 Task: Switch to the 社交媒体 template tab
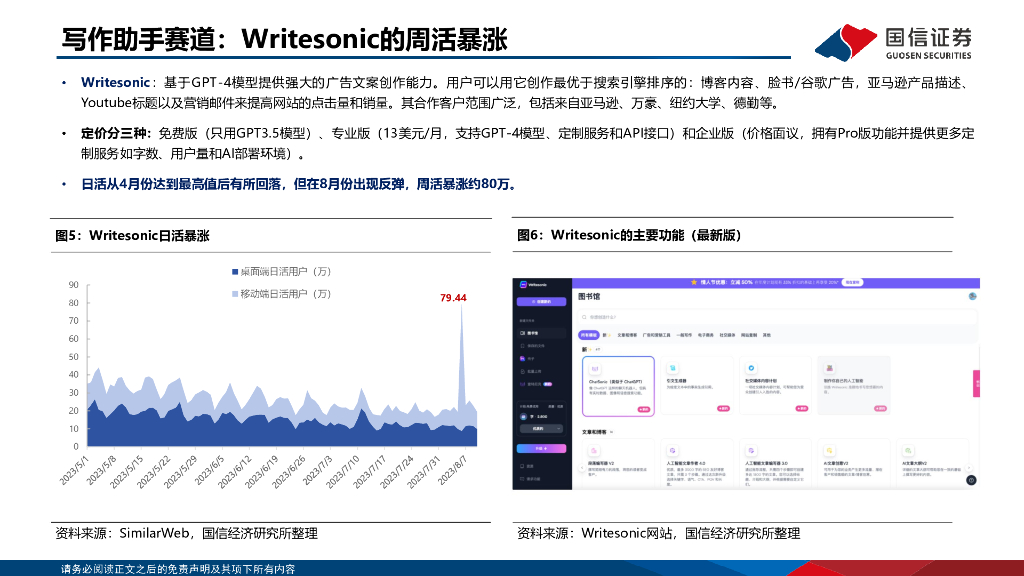[x=728, y=334]
